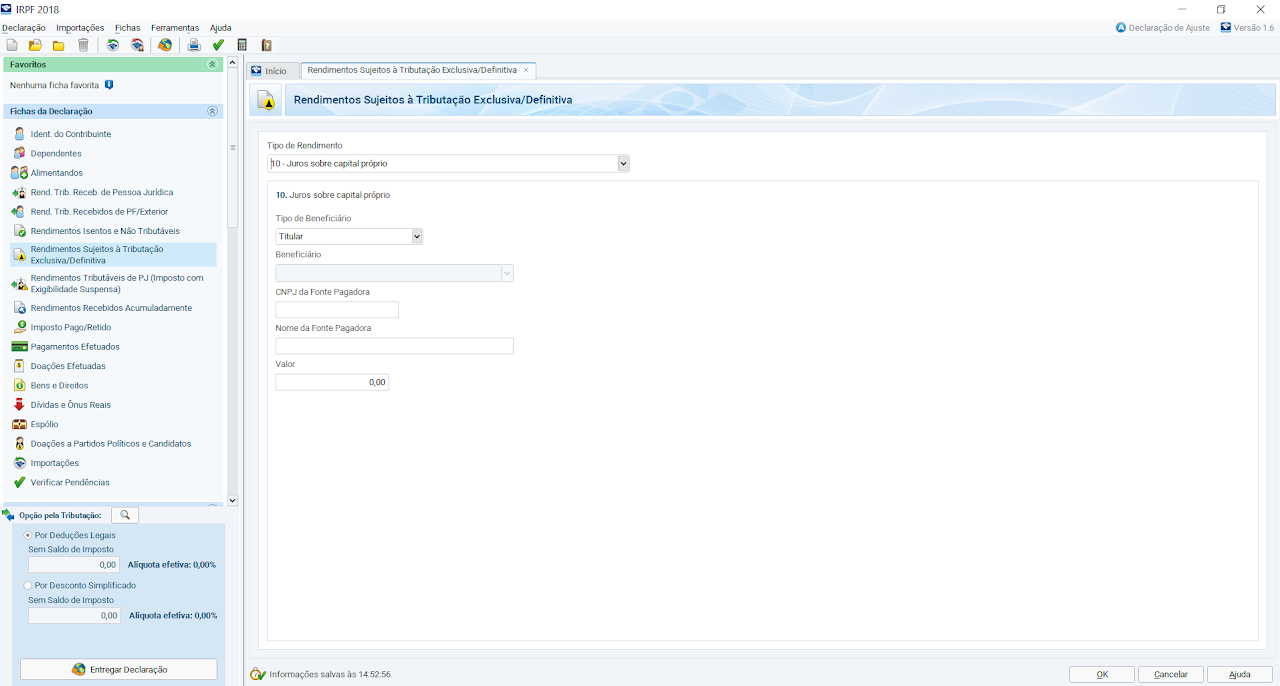Click the CNPJ da Fonte Pagadora field
The height and width of the screenshot is (686, 1280).
pos(337,310)
